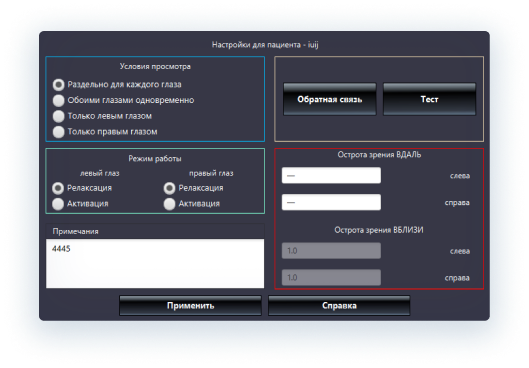The height and width of the screenshot is (368, 529).
Task: Select 'Обоими глазами одновременно' option
Action: coord(58,100)
